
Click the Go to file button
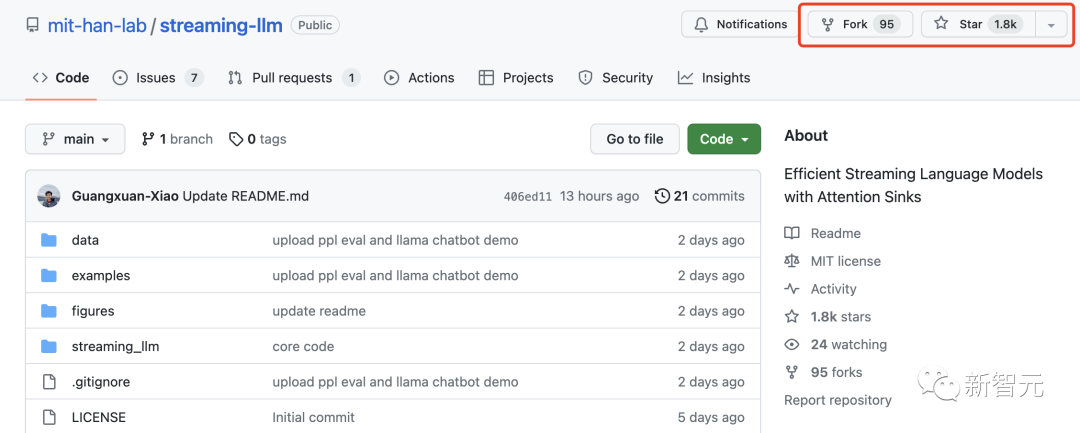[634, 139]
